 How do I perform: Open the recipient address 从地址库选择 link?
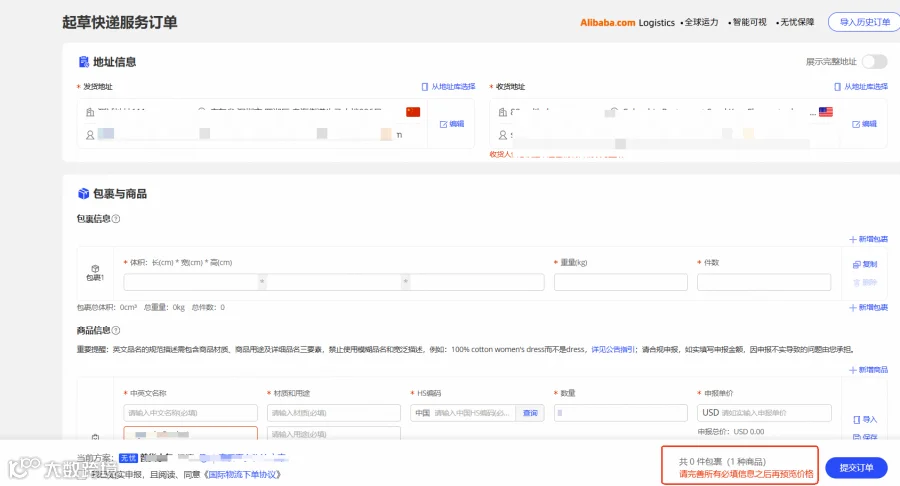(x=860, y=87)
